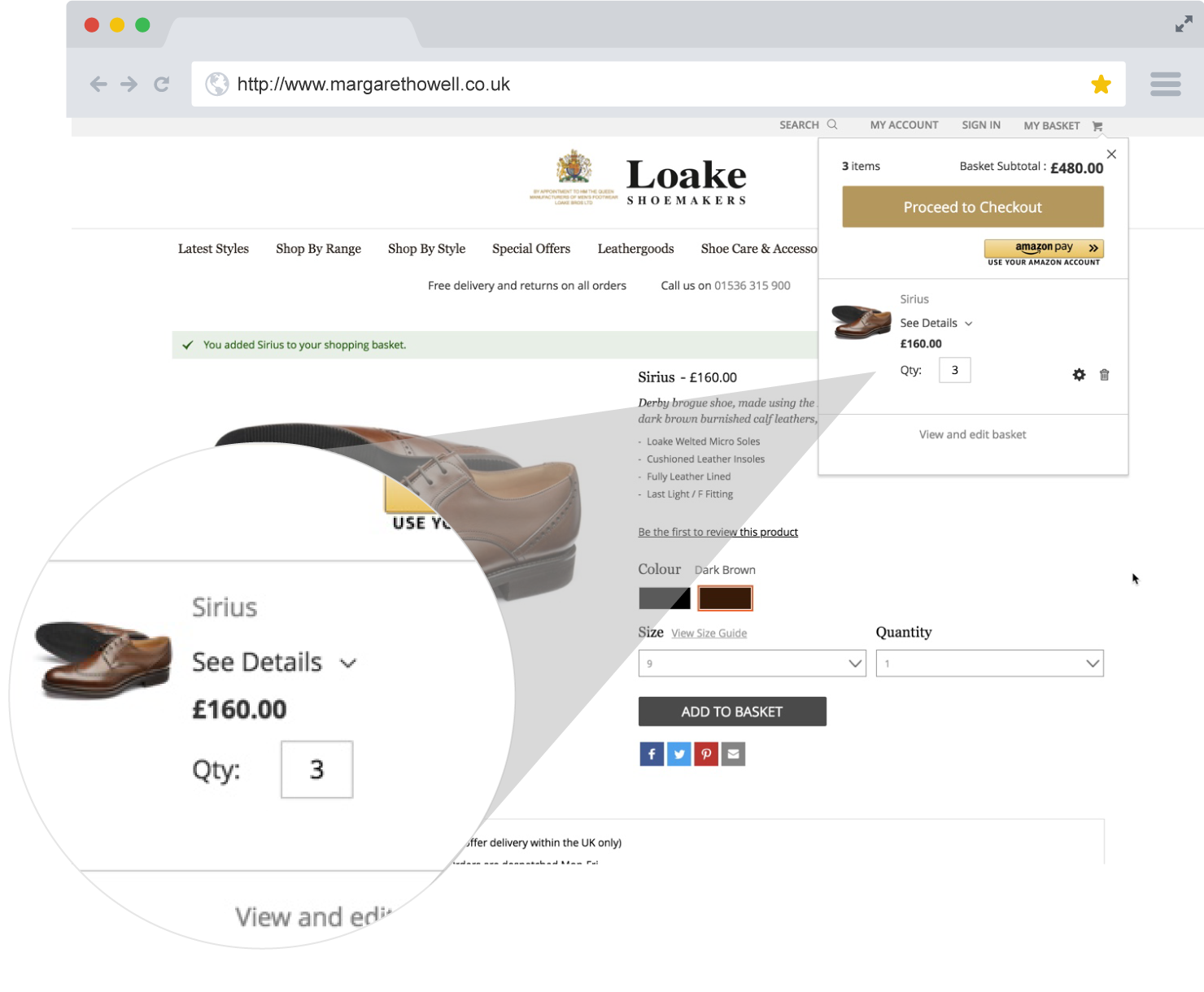Screen dimensions: 1204x992
Task: Click the browser back arrow
Action: point(98,84)
